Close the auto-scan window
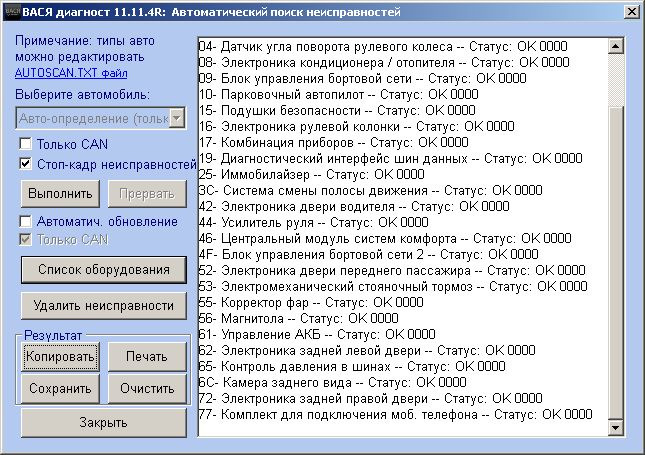This screenshot has width=645, height=455. (632, 12)
